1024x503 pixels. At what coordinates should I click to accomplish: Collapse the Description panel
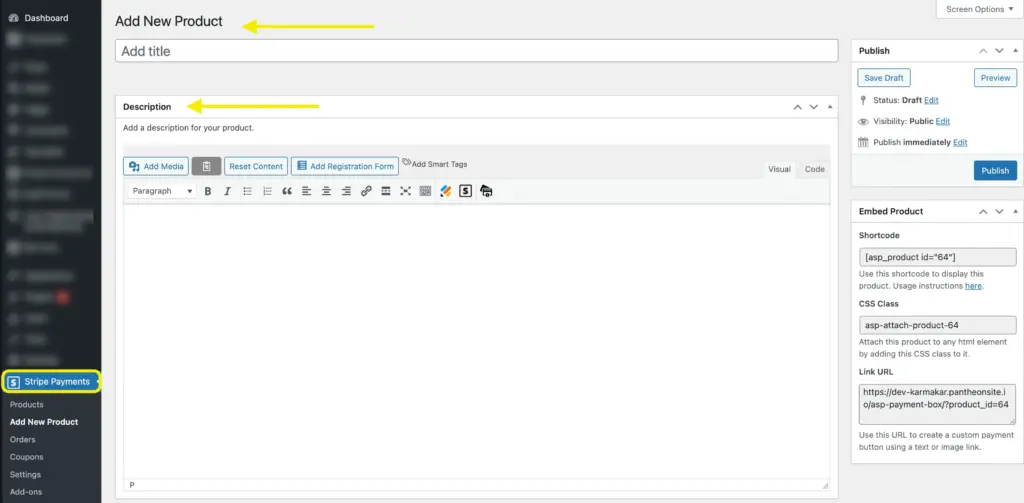click(830, 106)
